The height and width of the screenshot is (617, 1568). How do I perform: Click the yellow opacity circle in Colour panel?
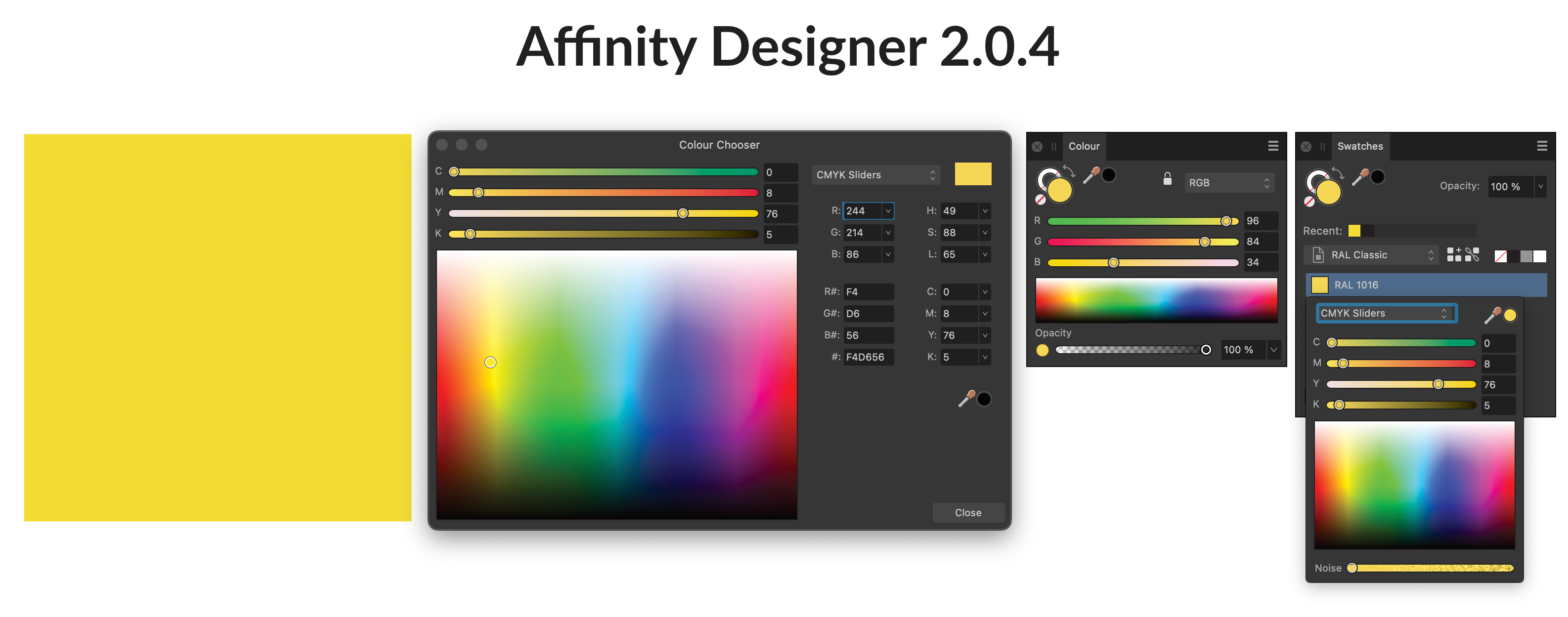1042,350
